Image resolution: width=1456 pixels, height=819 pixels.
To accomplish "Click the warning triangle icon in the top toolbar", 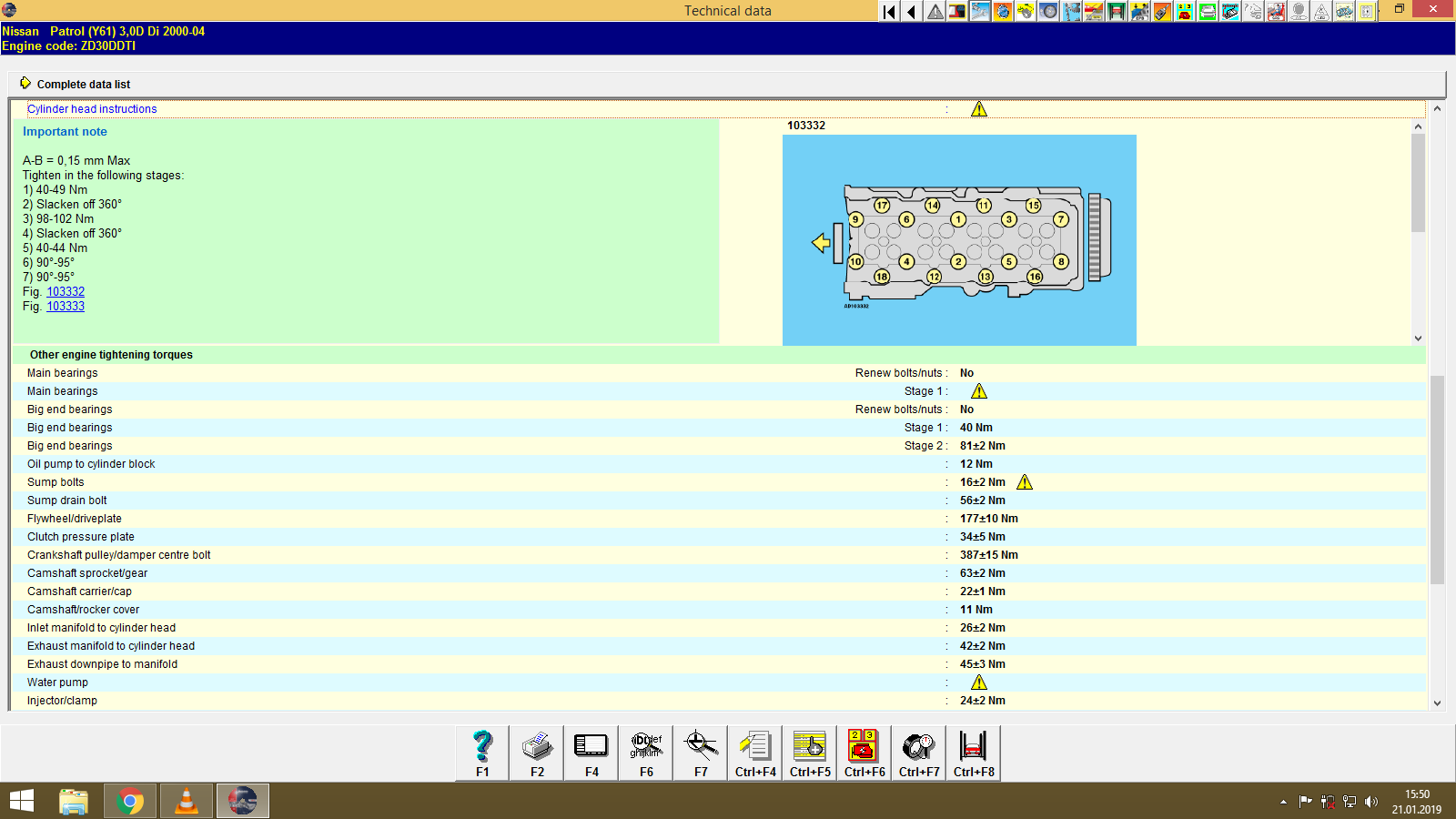I will pos(934,12).
